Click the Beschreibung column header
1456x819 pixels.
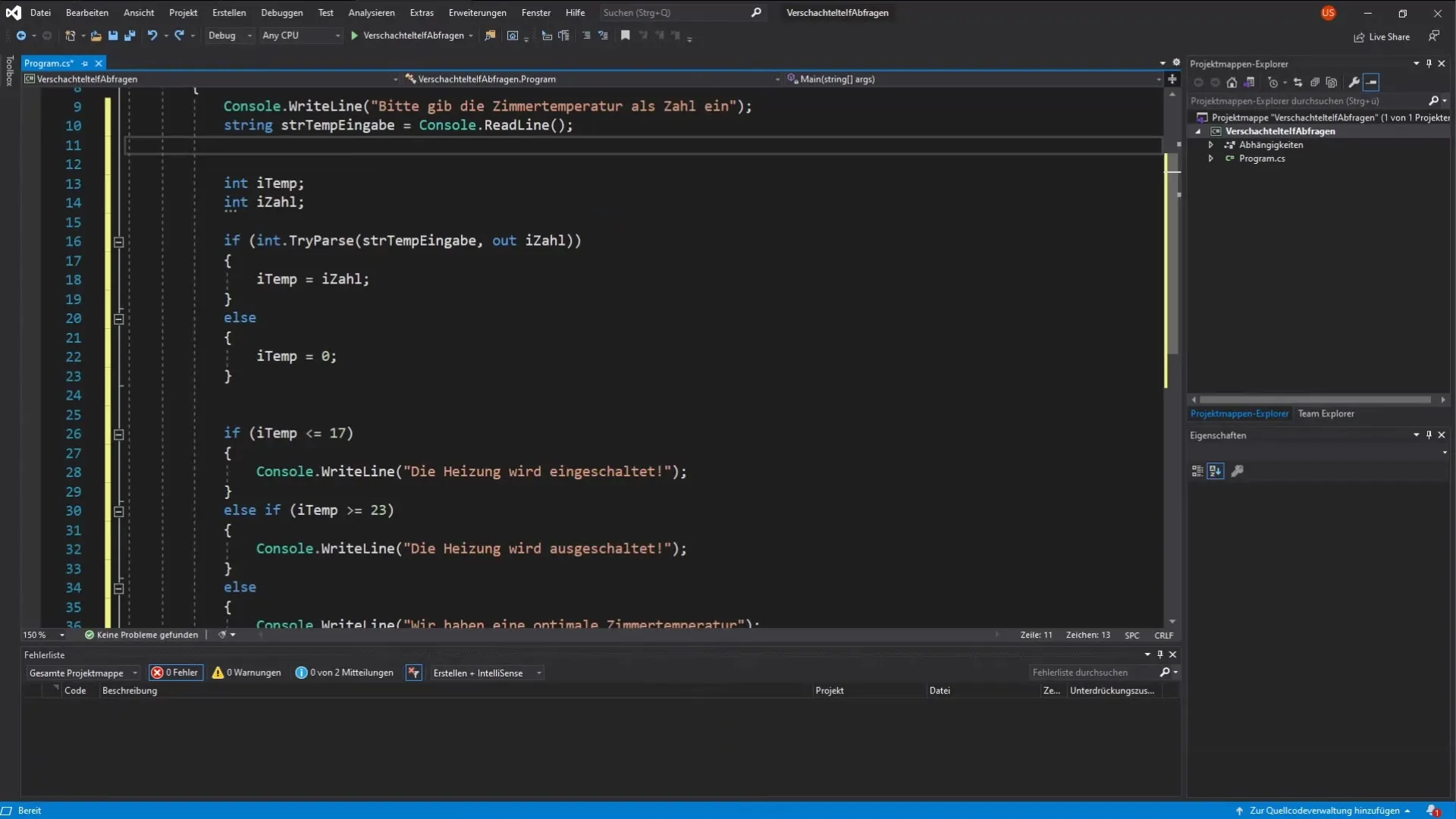[130, 691]
